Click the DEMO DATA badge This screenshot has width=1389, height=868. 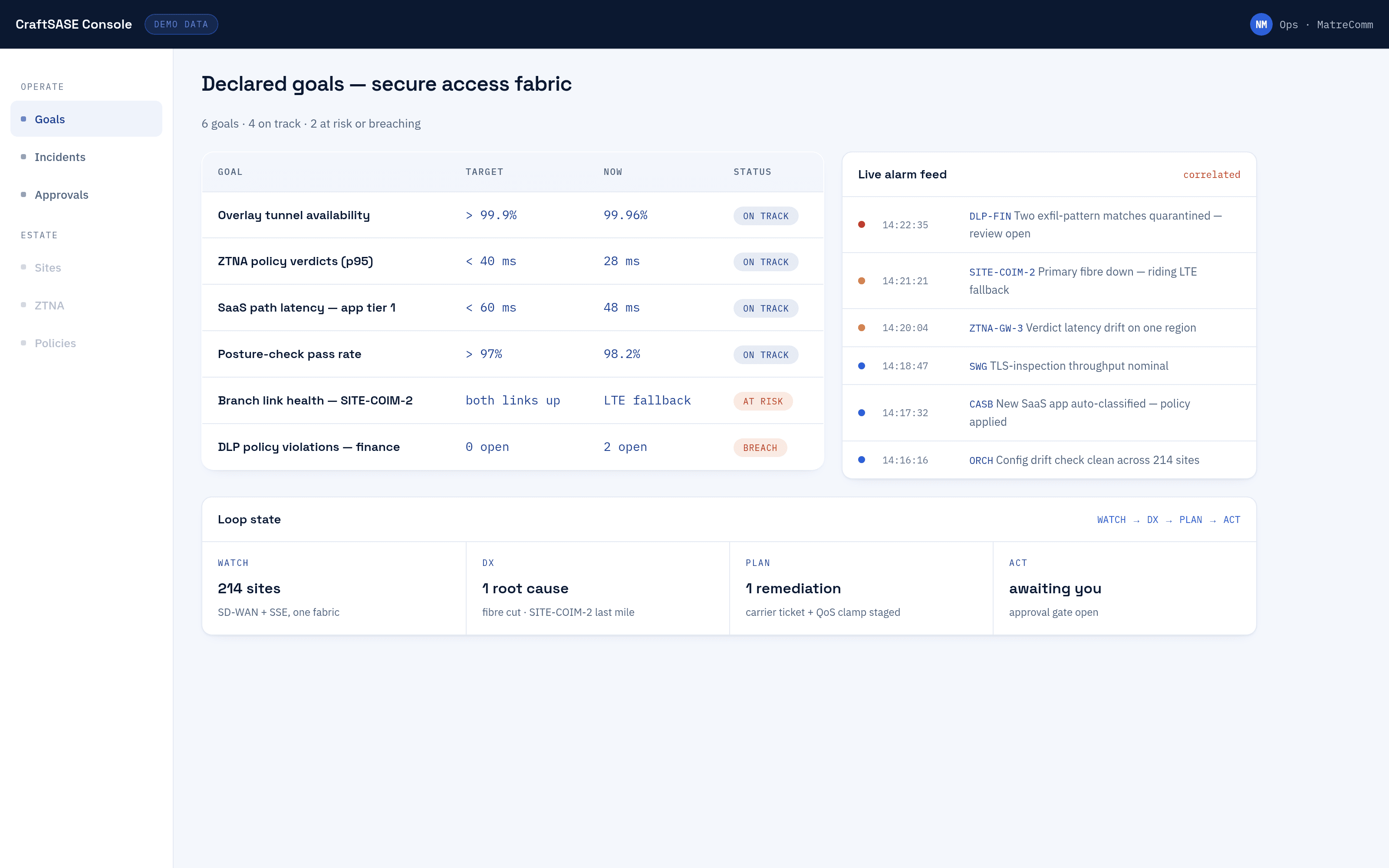(x=181, y=24)
